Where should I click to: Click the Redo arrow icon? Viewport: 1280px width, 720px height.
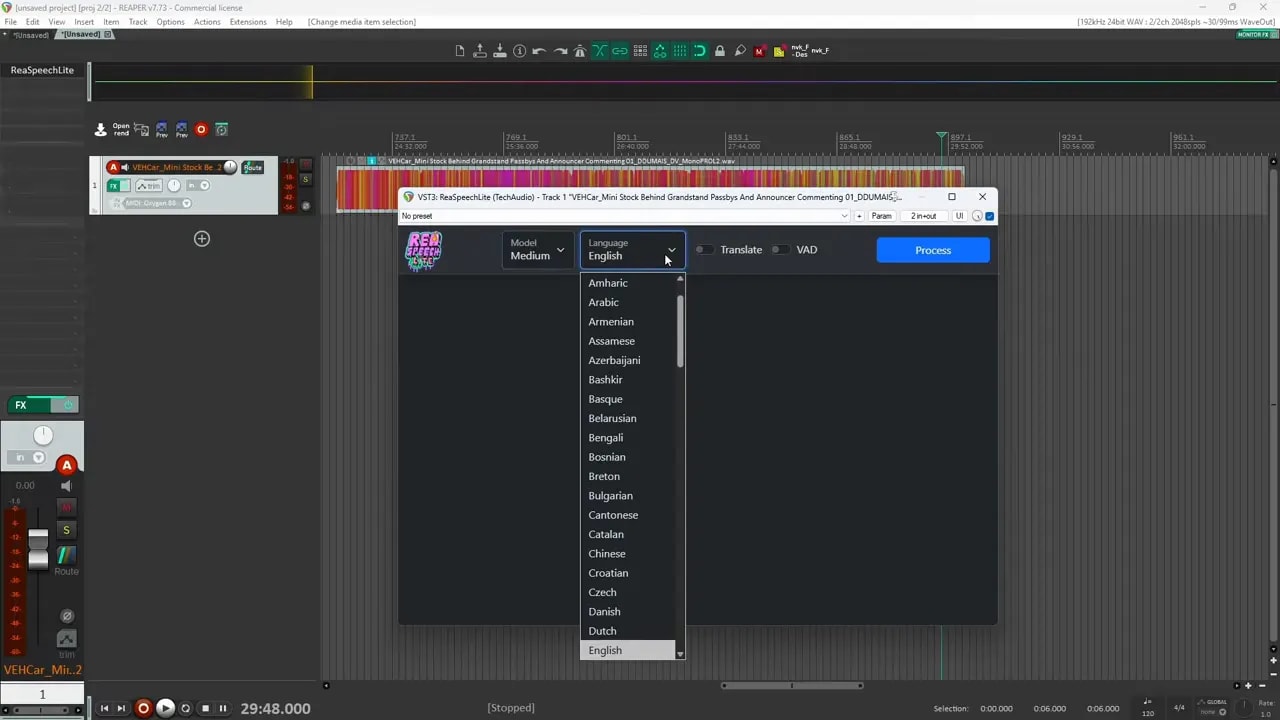coord(560,51)
